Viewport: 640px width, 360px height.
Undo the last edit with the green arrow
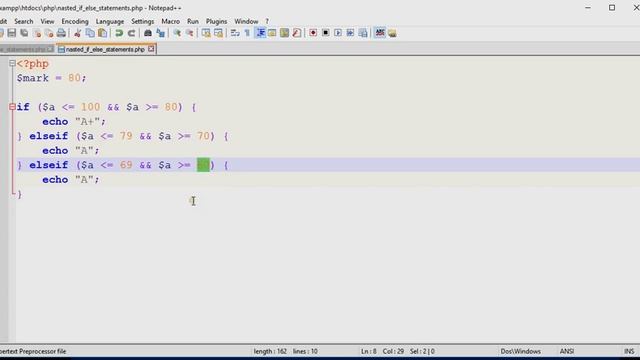tap(119, 33)
